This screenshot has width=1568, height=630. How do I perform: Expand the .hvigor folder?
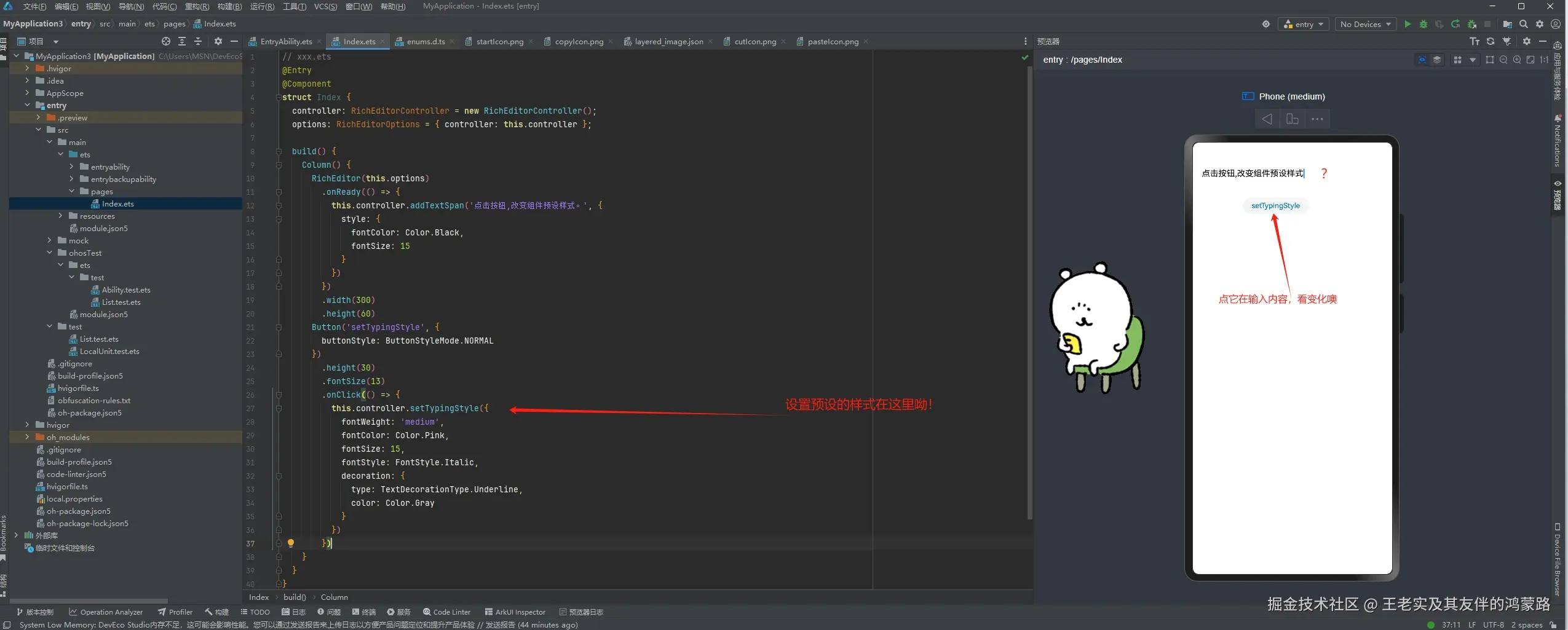[27, 68]
